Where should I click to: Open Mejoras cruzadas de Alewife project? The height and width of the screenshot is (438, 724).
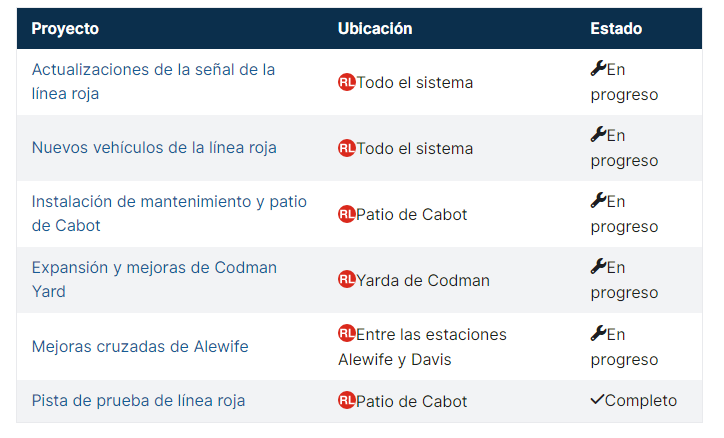(x=140, y=346)
